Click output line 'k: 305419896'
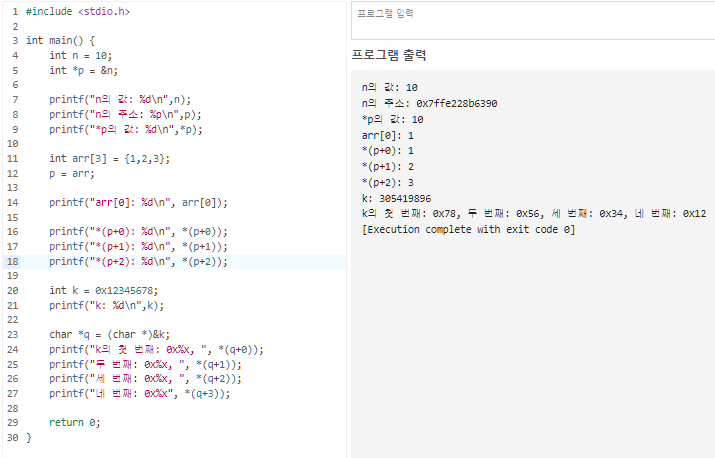Image resolution: width=715 pixels, height=458 pixels. [396, 199]
